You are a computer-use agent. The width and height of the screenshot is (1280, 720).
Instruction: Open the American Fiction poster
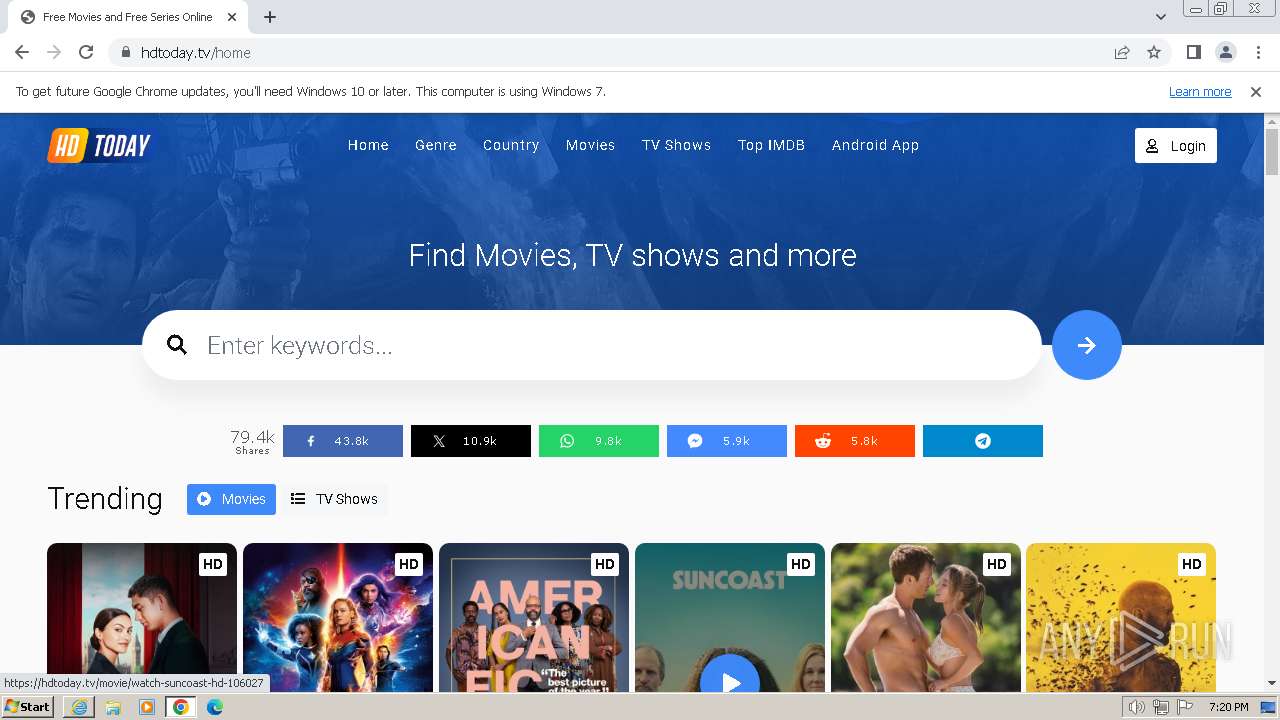pyautogui.click(x=534, y=617)
